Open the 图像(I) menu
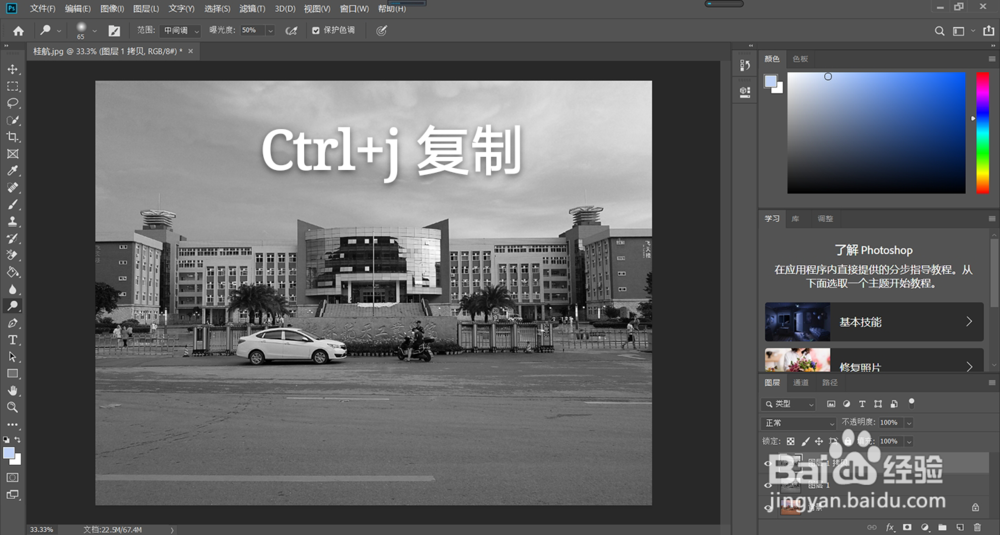The width and height of the screenshot is (1000, 535). coord(112,8)
